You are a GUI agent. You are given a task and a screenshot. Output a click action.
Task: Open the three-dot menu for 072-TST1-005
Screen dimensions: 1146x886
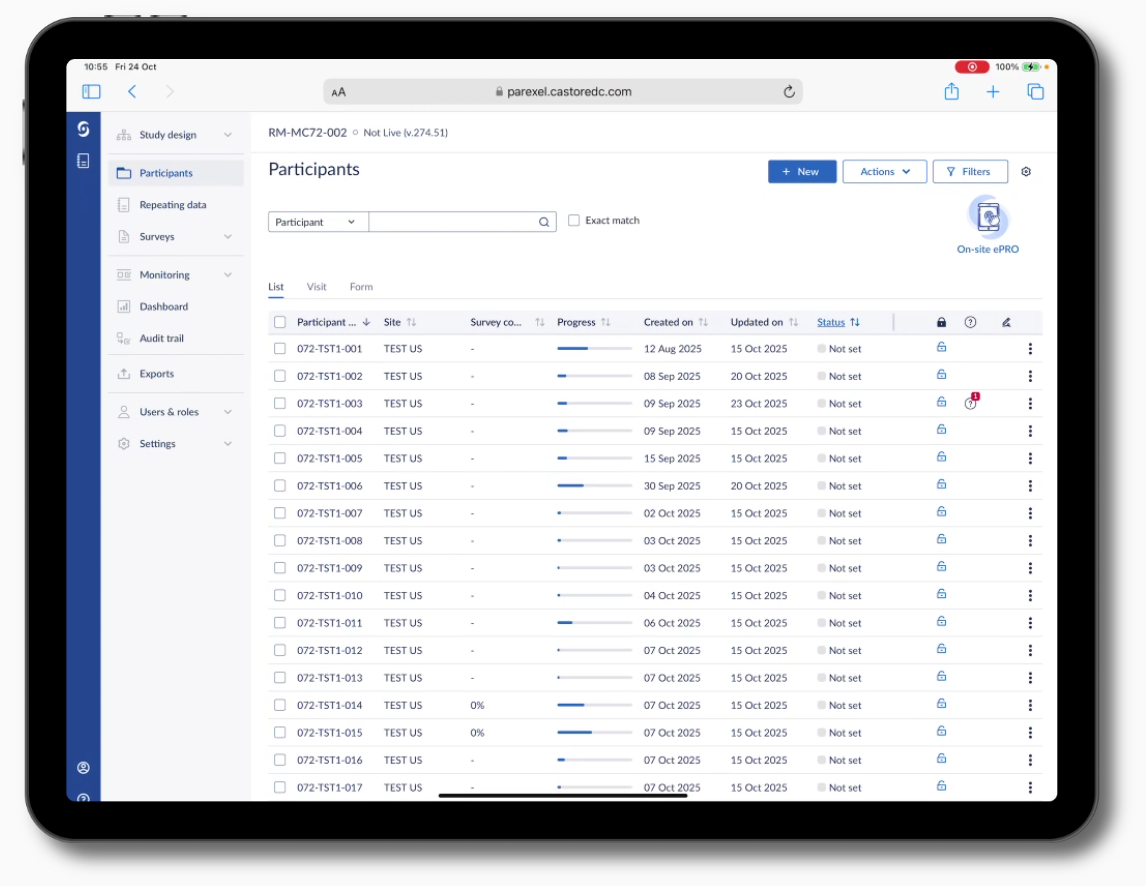1030,458
